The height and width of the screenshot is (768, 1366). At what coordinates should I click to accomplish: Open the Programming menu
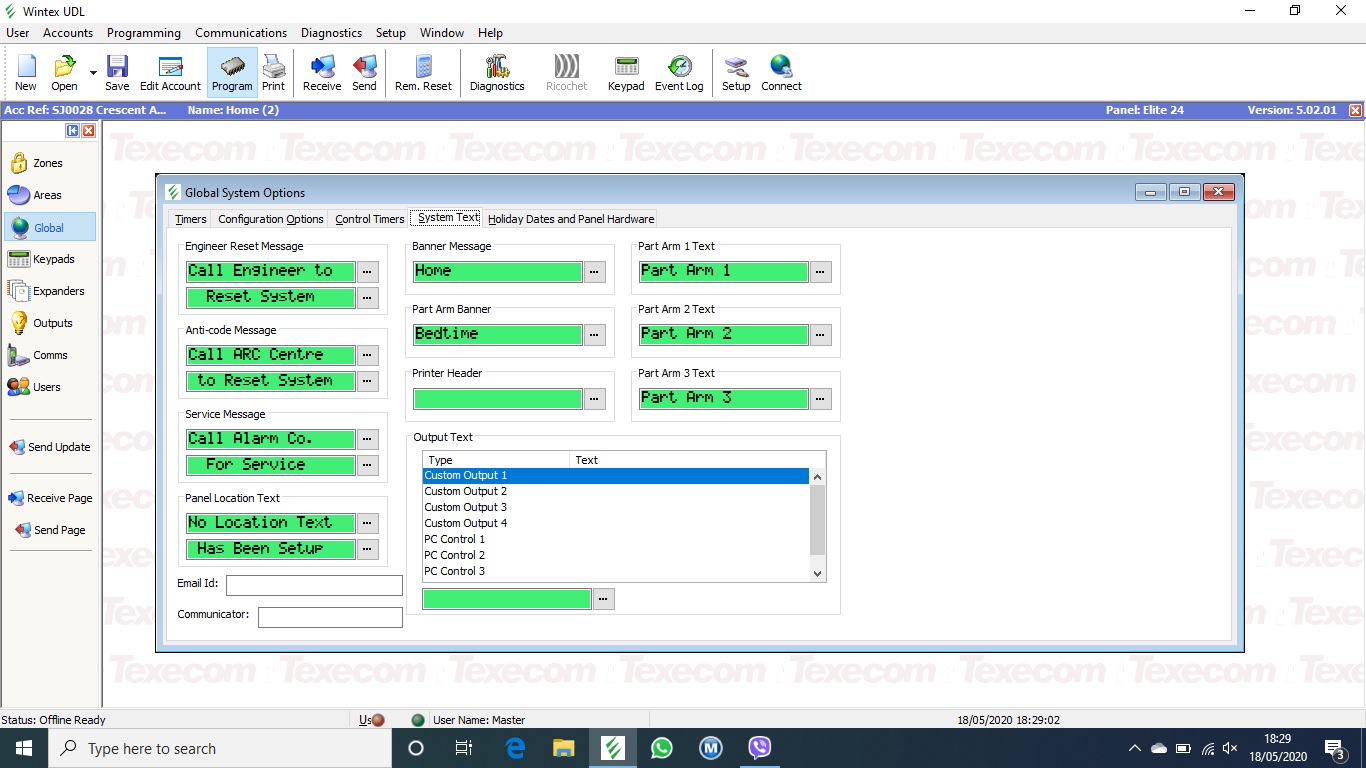144,33
